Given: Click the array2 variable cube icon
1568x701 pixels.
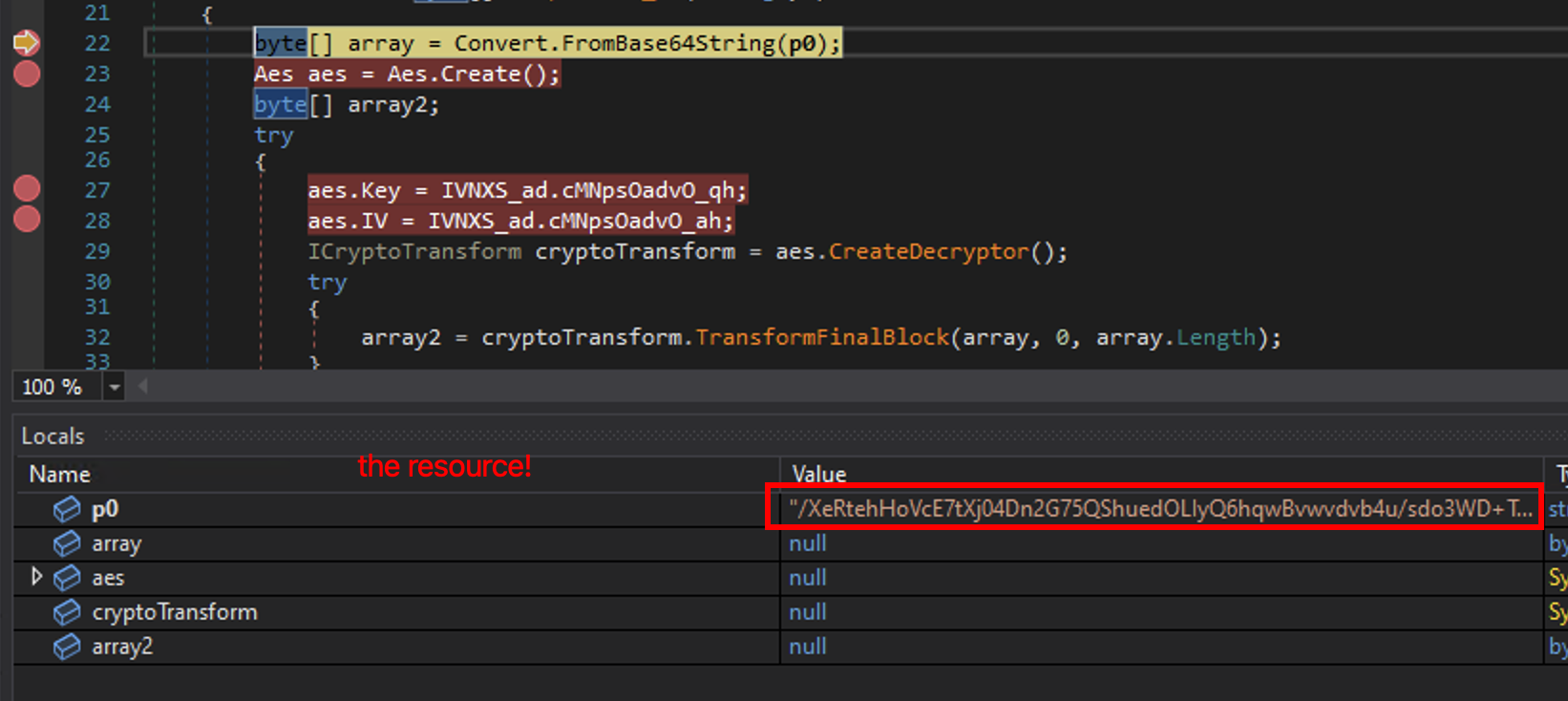Looking at the screenshot, I should 67,647.
